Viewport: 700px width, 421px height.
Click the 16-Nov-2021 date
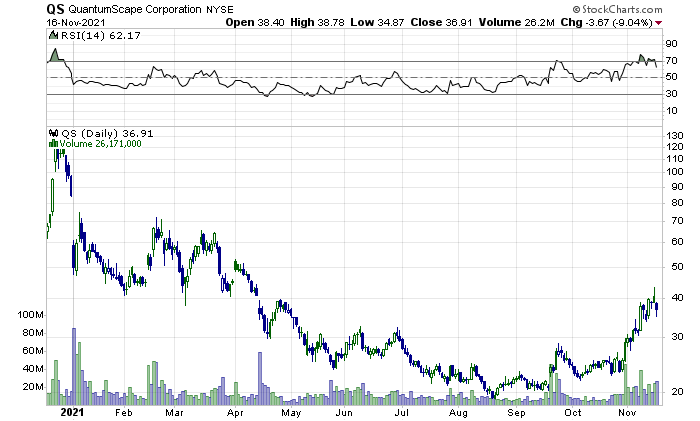[76, 22]
